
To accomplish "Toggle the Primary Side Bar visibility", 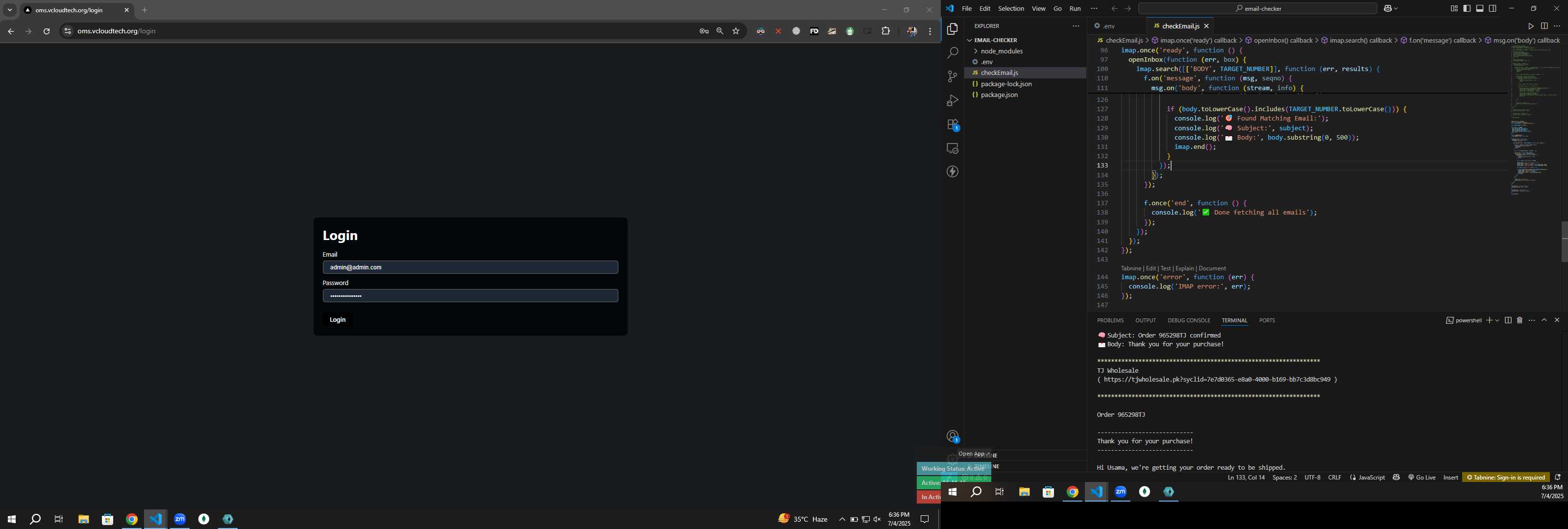I will click(x=1467, y=8).
